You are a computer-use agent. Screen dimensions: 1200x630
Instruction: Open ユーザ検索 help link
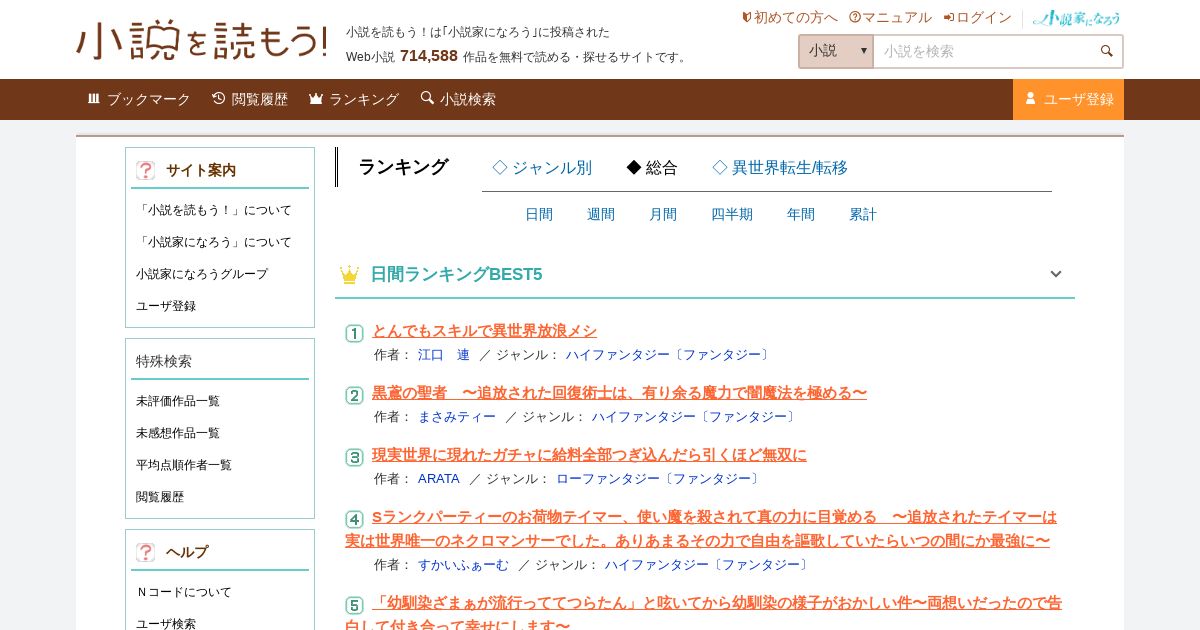tap(166, 624)
